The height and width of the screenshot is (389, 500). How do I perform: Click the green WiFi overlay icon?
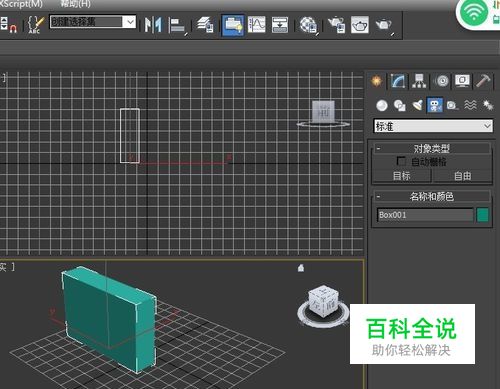474,12
